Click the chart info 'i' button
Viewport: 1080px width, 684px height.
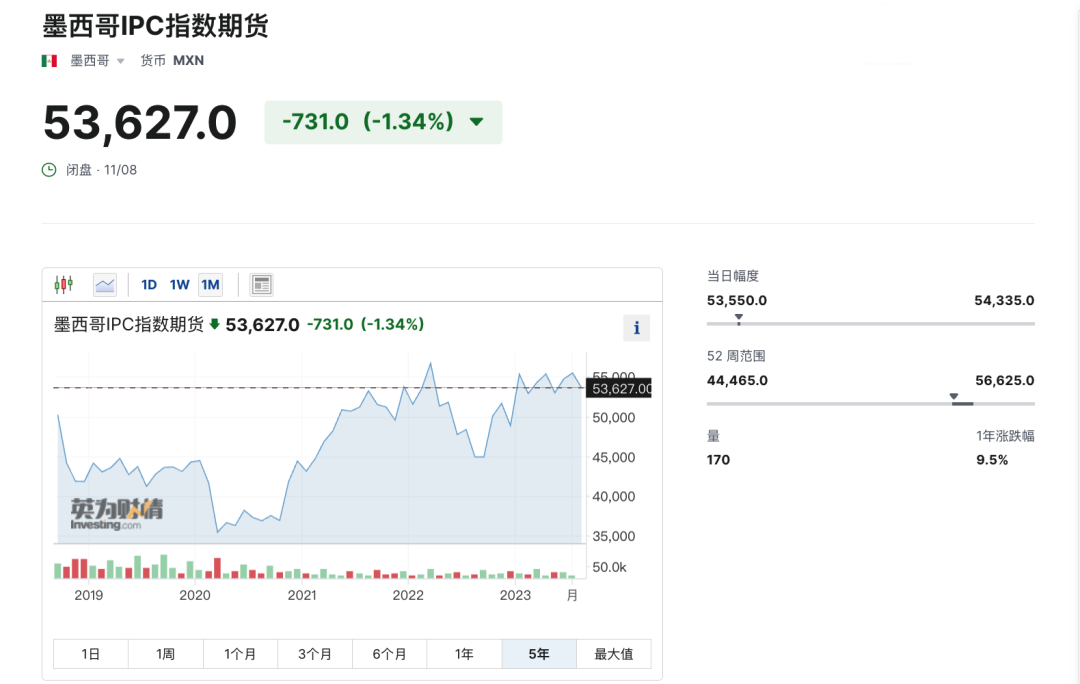(636, 328)
